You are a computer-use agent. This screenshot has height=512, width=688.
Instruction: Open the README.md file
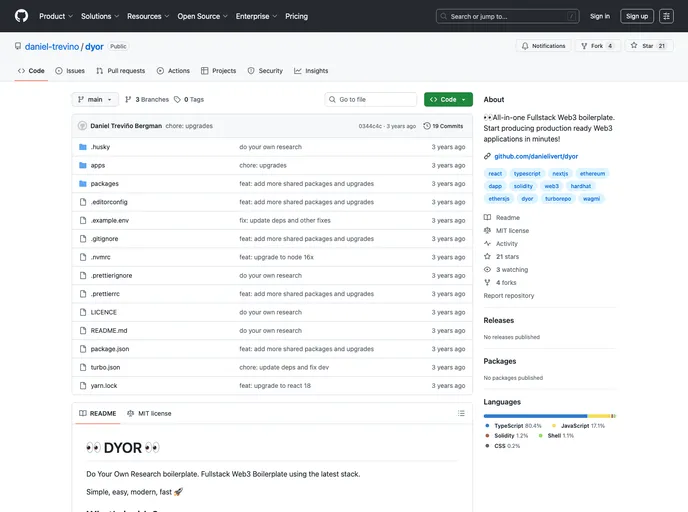(x=109, y=331)
